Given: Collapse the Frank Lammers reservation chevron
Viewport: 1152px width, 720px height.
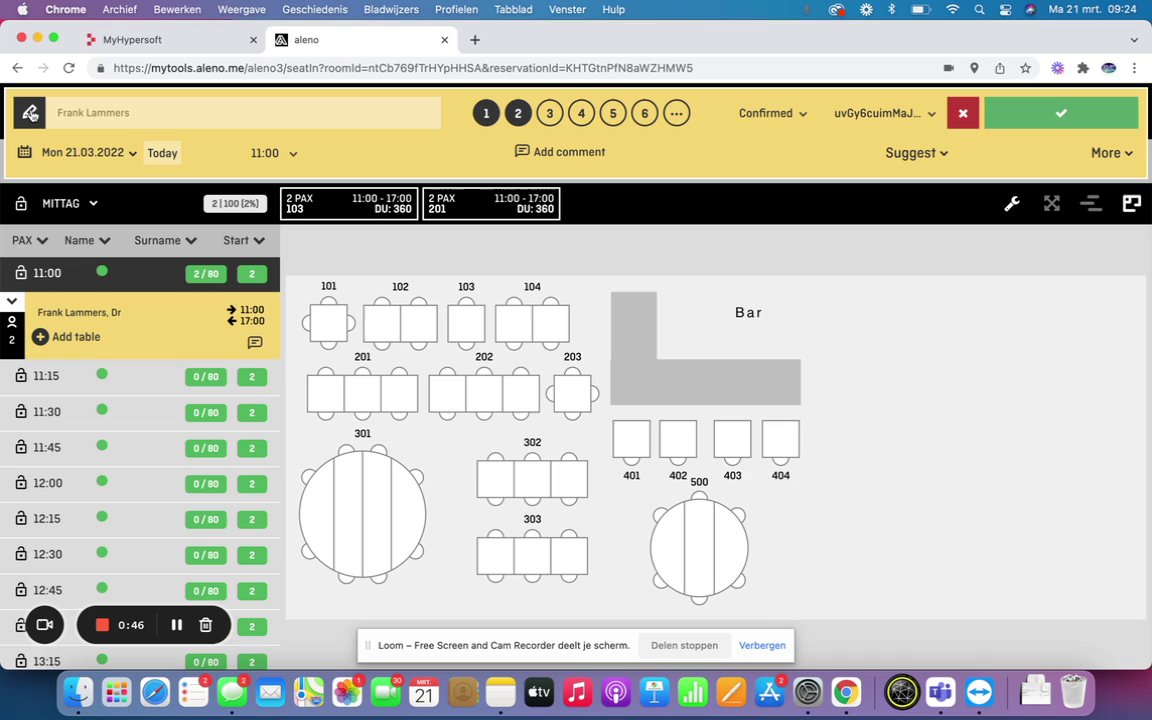Looking at the screenshot, I should [12, 301].
